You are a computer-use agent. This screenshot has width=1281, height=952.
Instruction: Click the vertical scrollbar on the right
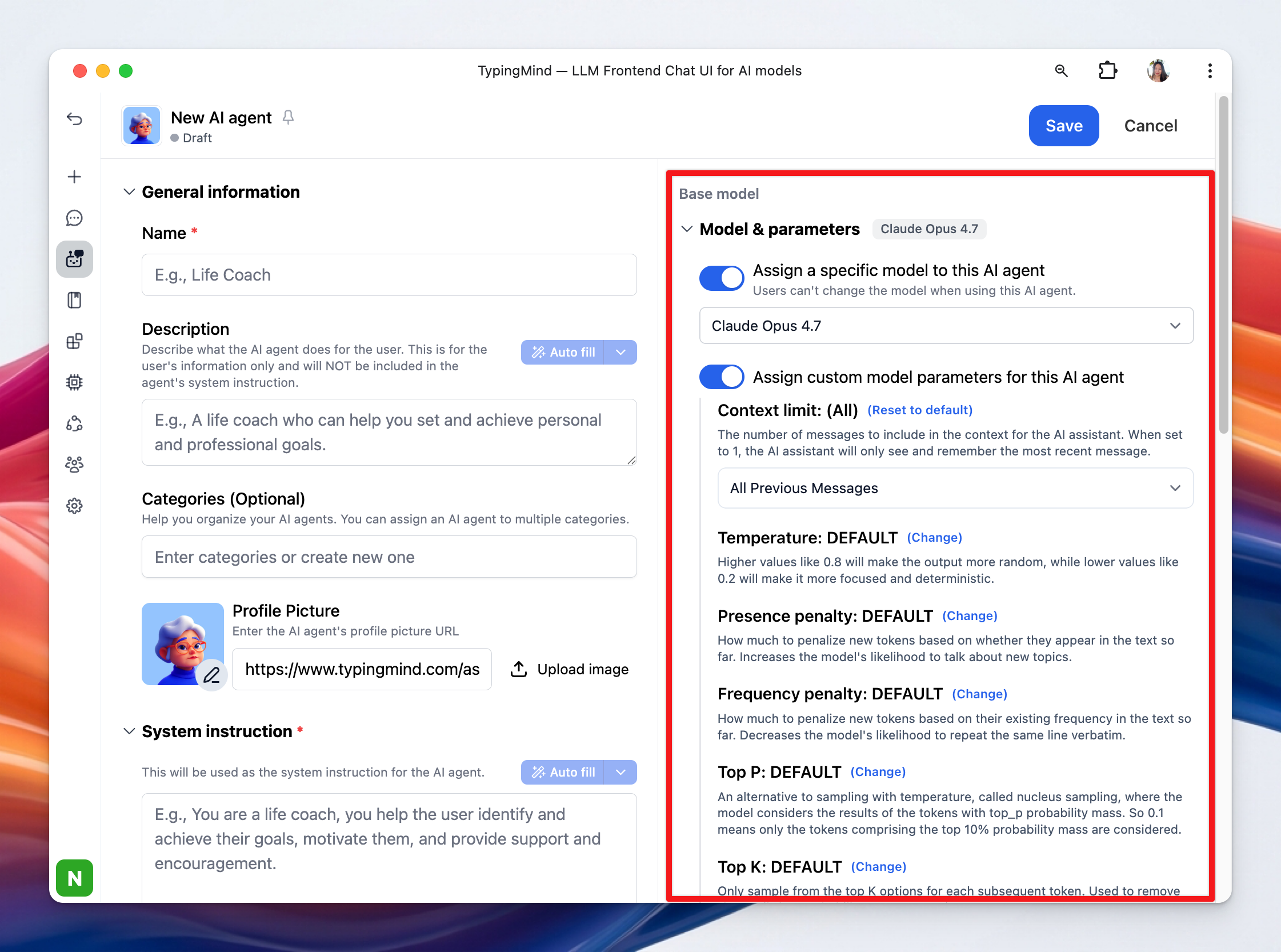(x=1223, y=265)
